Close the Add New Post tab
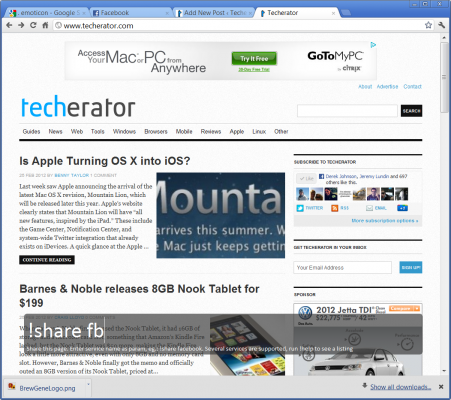The image size is (451, 400). pyautogui.click(x=250, y=13)
